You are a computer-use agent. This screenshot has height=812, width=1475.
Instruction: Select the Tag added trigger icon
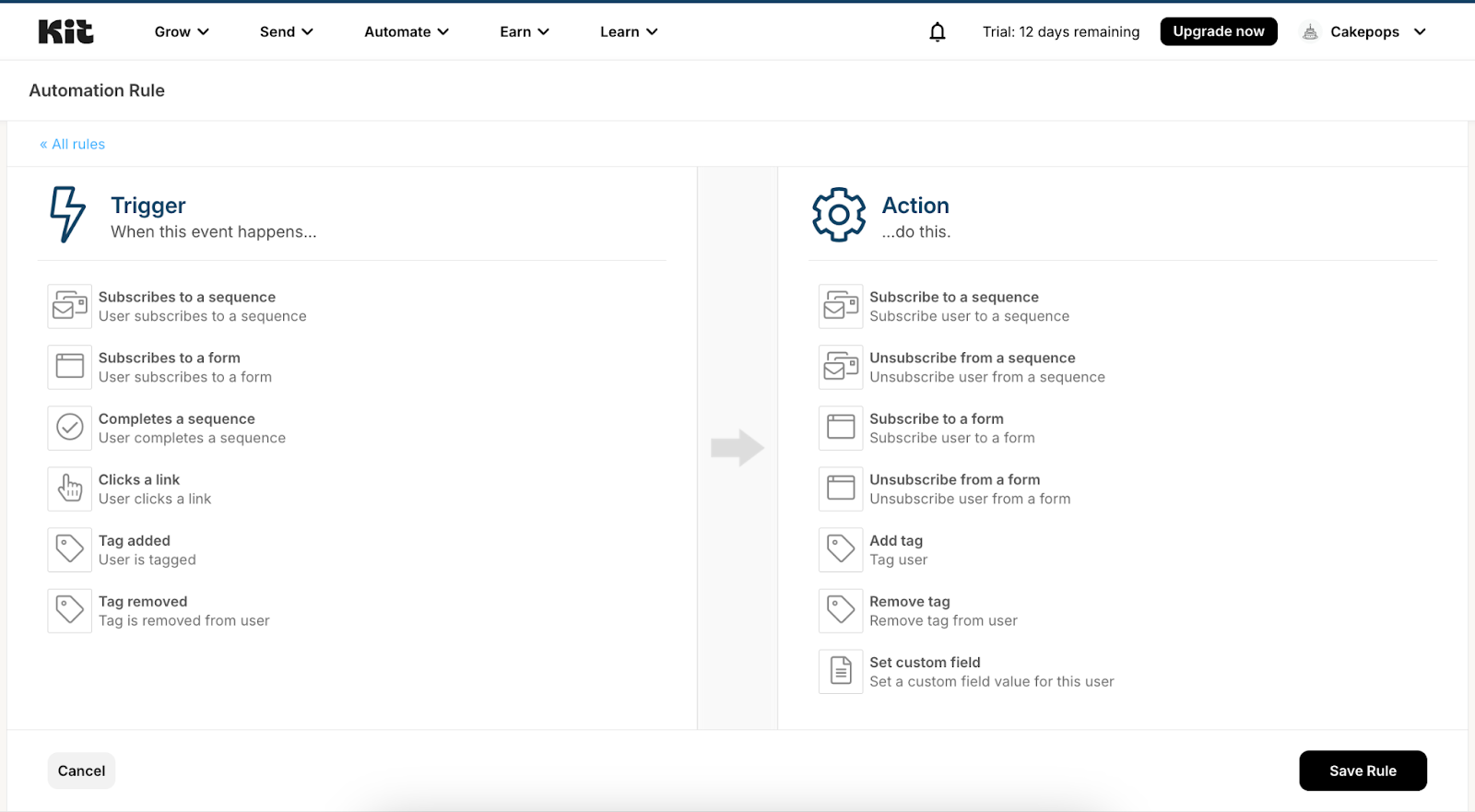70,549
